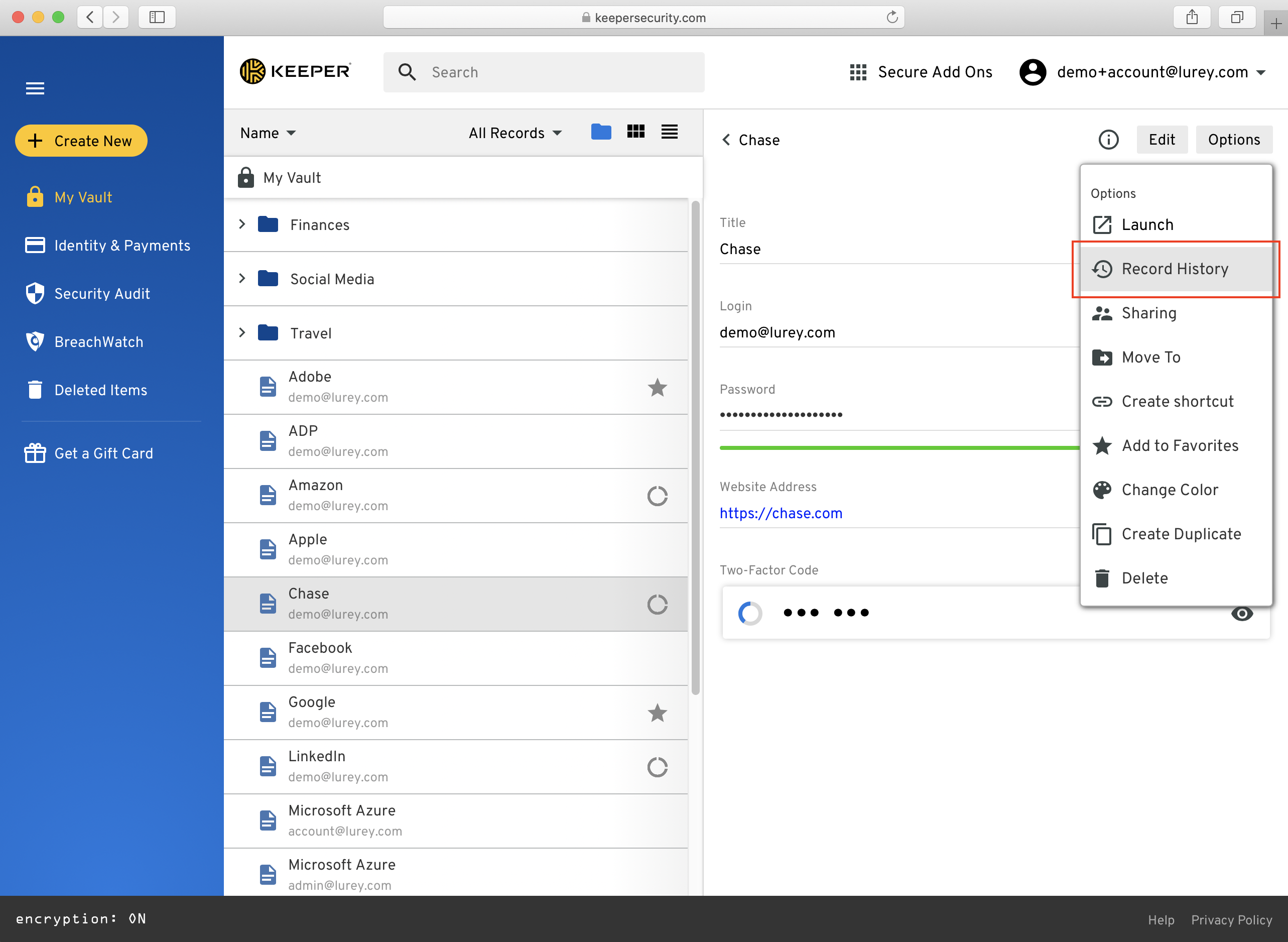Open the Name sort dropdown
The height and width of the screenshot is (942, 1288).
click(x=268, y=133)
